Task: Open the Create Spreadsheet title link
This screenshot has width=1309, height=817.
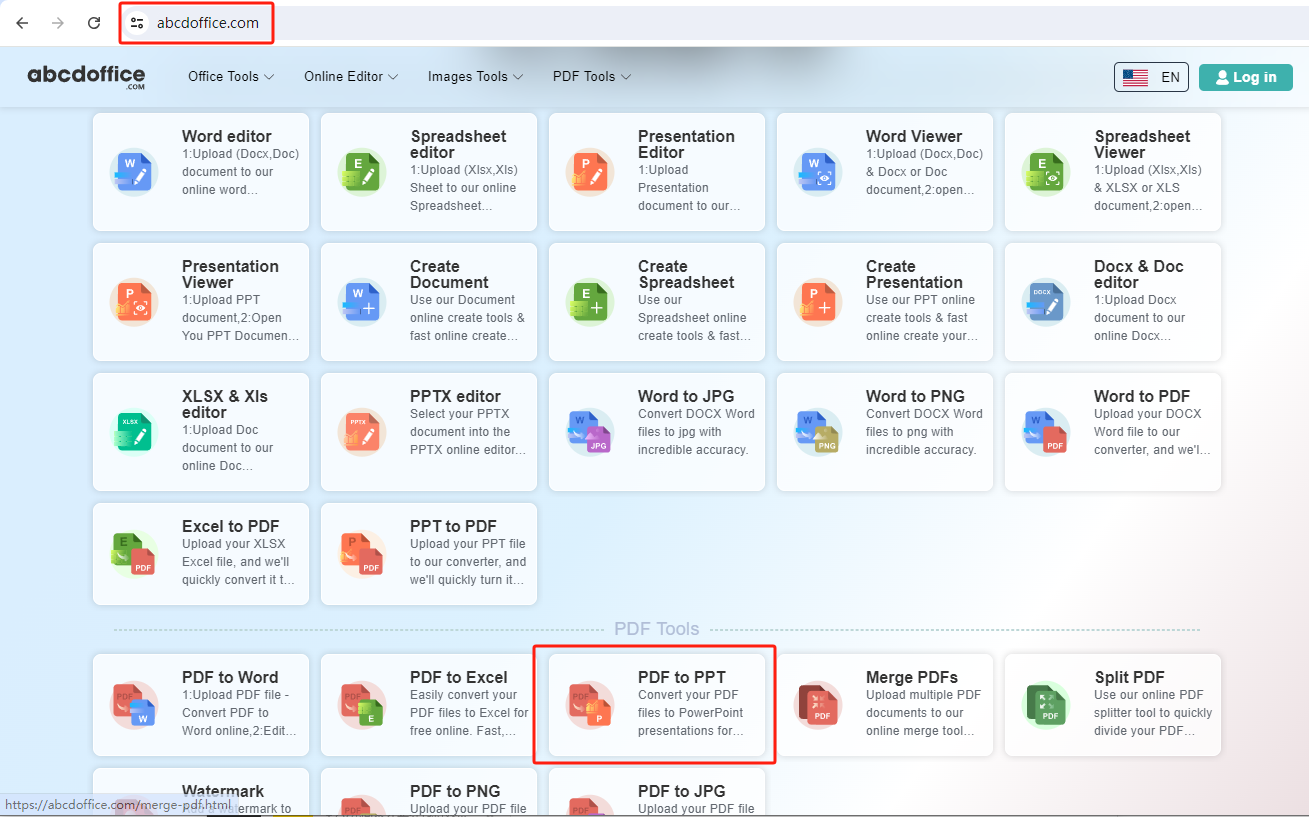Action: pyautogui.click(x=686, y=274)
